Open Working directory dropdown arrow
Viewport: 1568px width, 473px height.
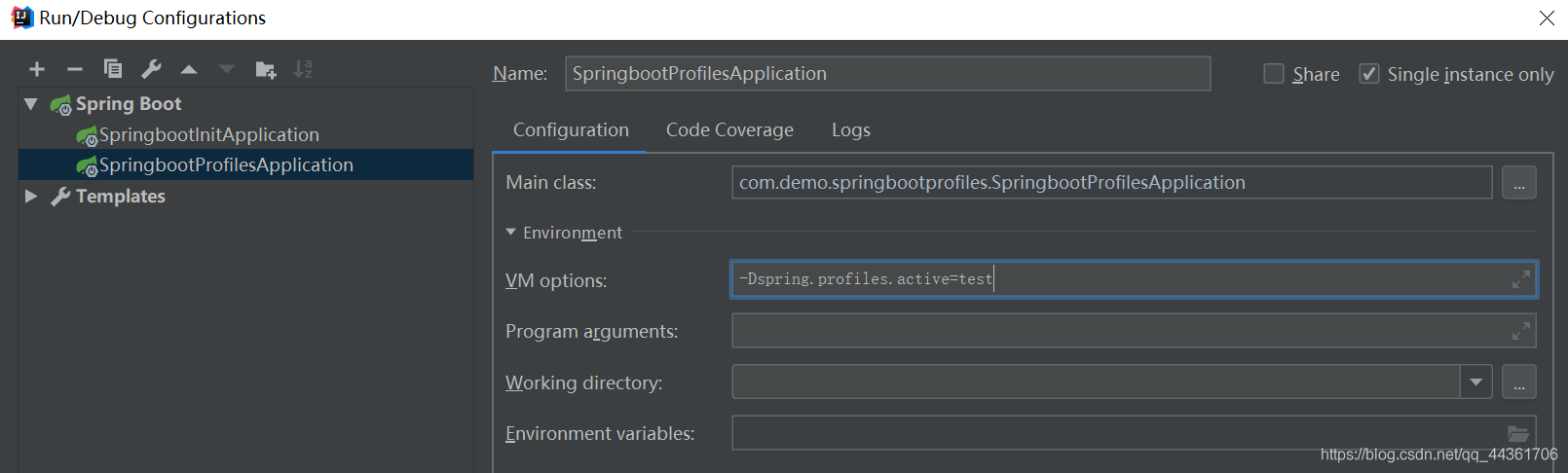[x=1476, y=382]
